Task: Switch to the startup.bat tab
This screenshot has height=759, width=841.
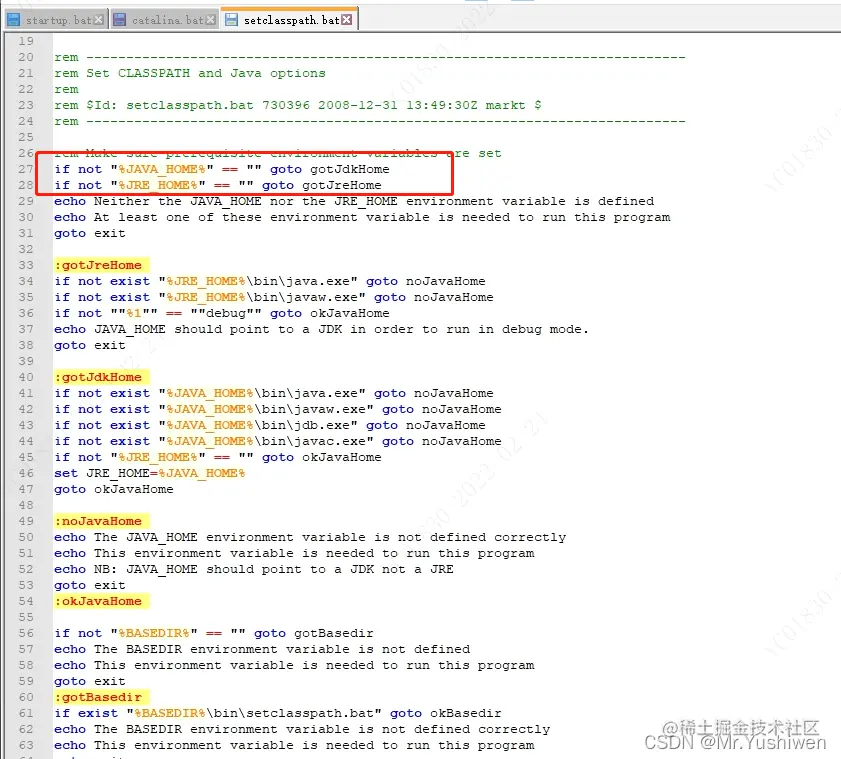Action: (x=56, y=20)
